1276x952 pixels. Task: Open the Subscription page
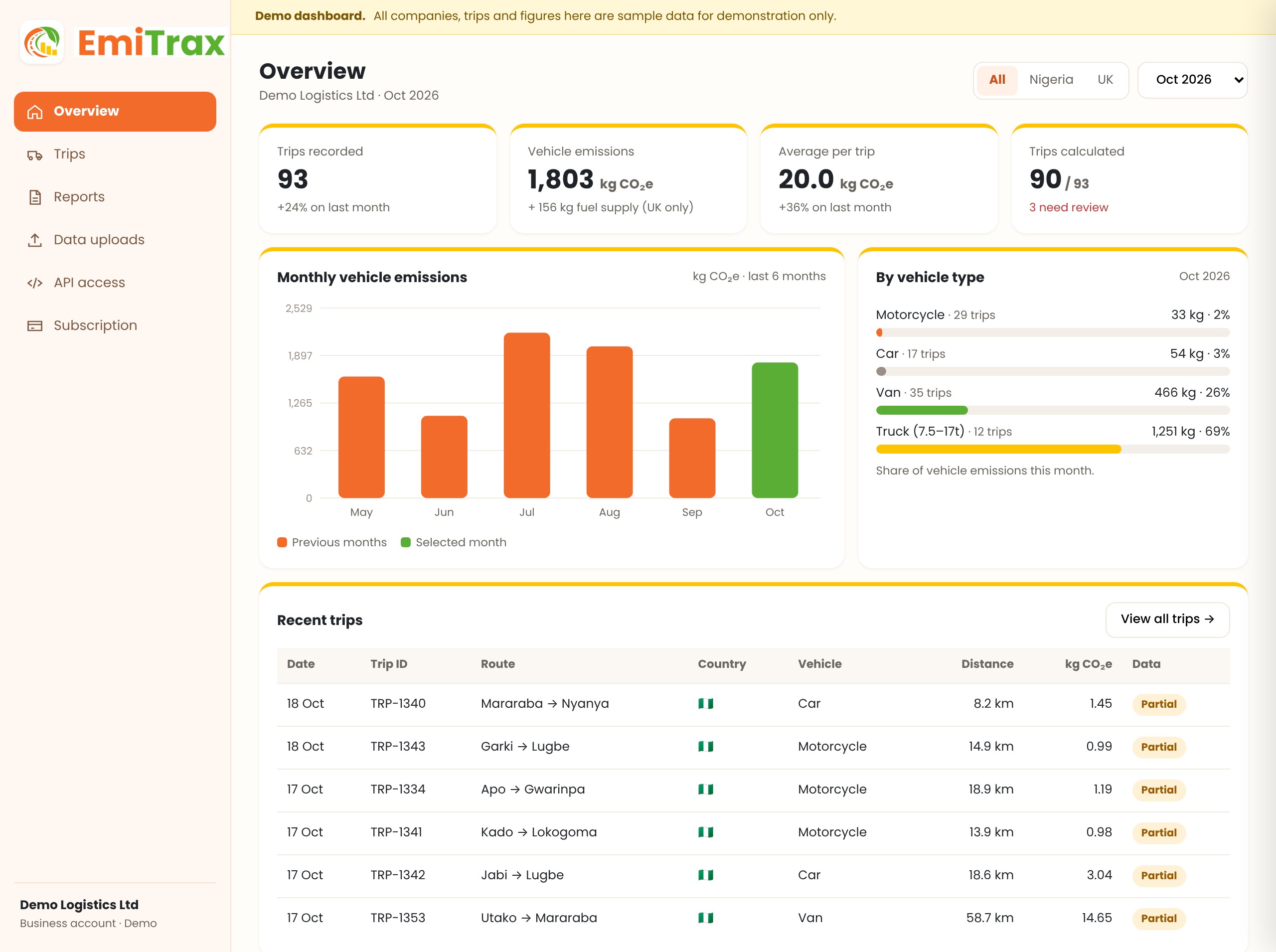(115, 325)
